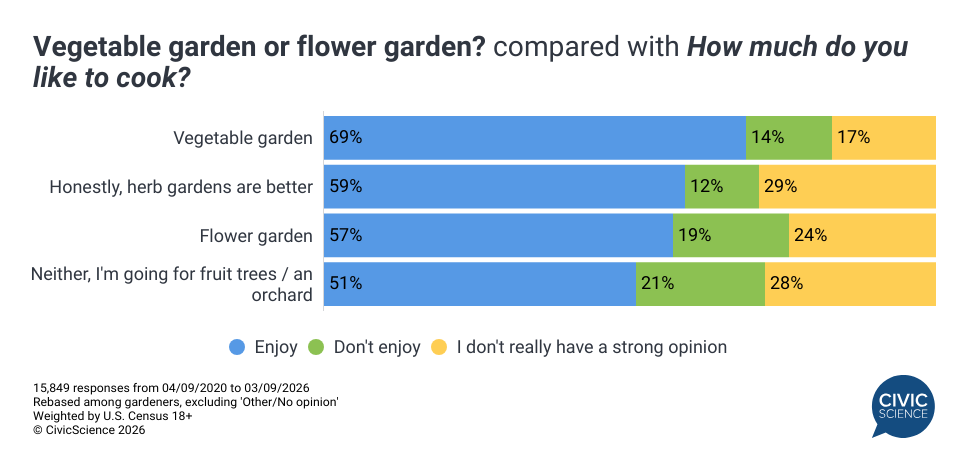Image resolution: width=966 pixels, height=464 pixels.
Task: Toggle the I don't really have a strong opinion label
Action: click(x=591, y=347)
